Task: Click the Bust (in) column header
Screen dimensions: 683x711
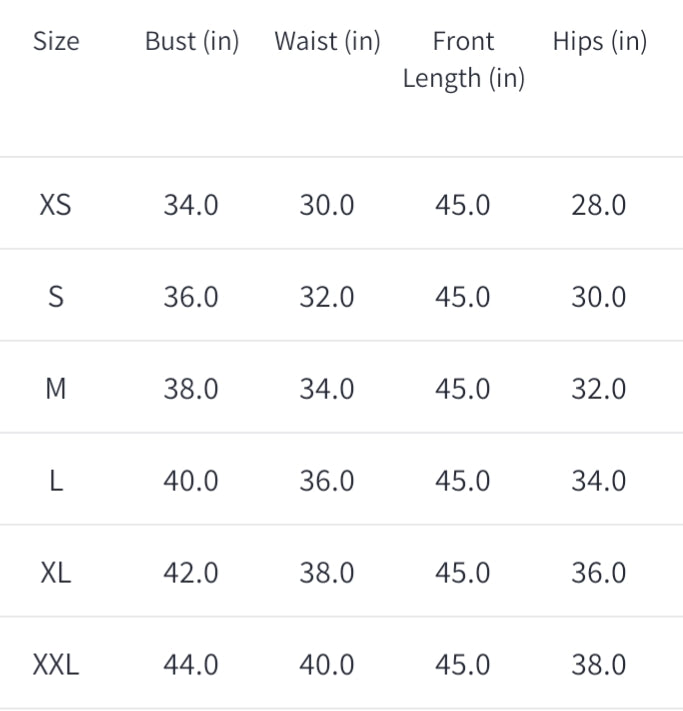Action: click(x=192, y=42)
